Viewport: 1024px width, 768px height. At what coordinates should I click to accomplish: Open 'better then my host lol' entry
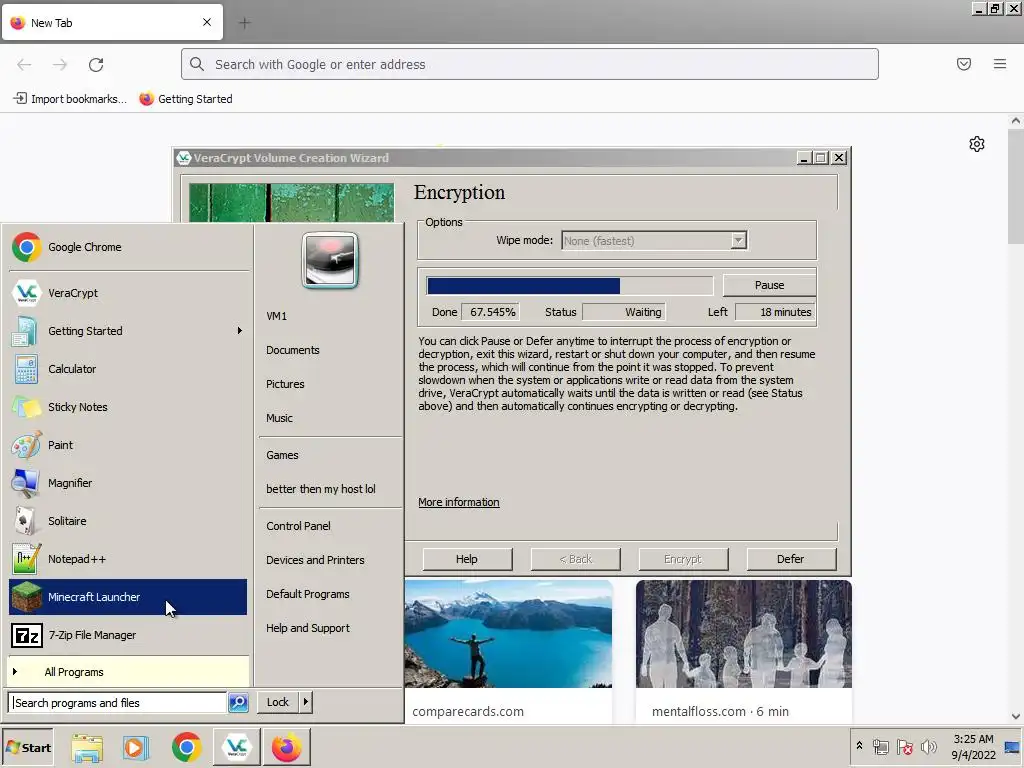point(321,489)
